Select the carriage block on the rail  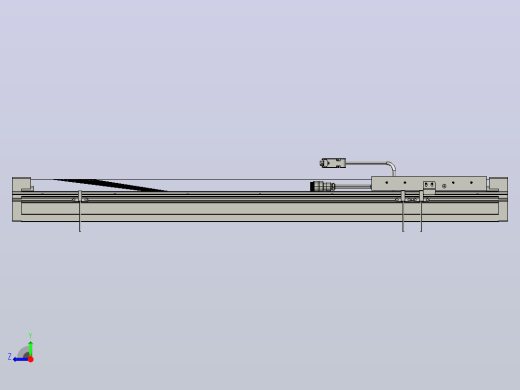429,183
